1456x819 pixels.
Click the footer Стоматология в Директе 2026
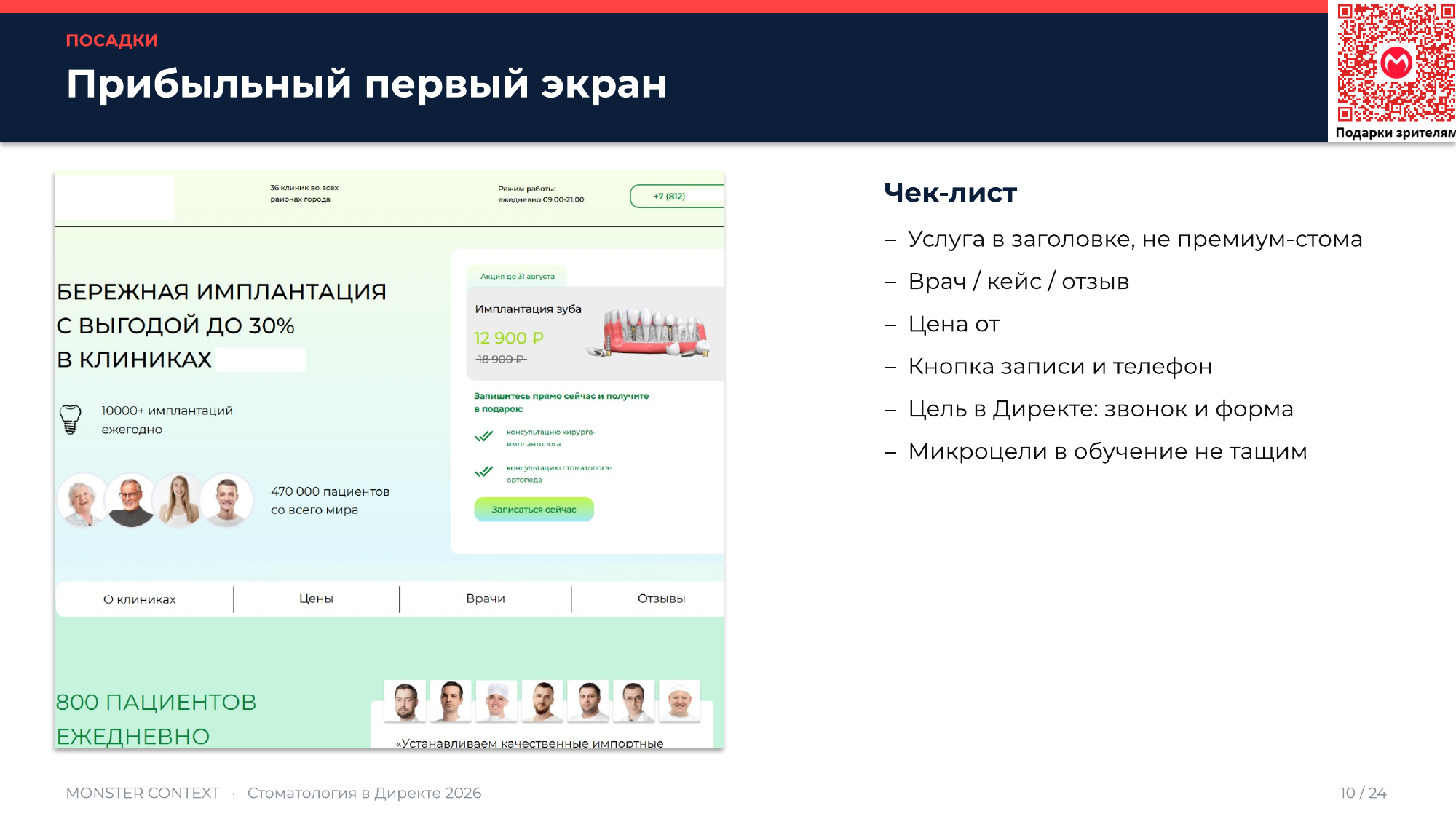click(x=364, y=793)
